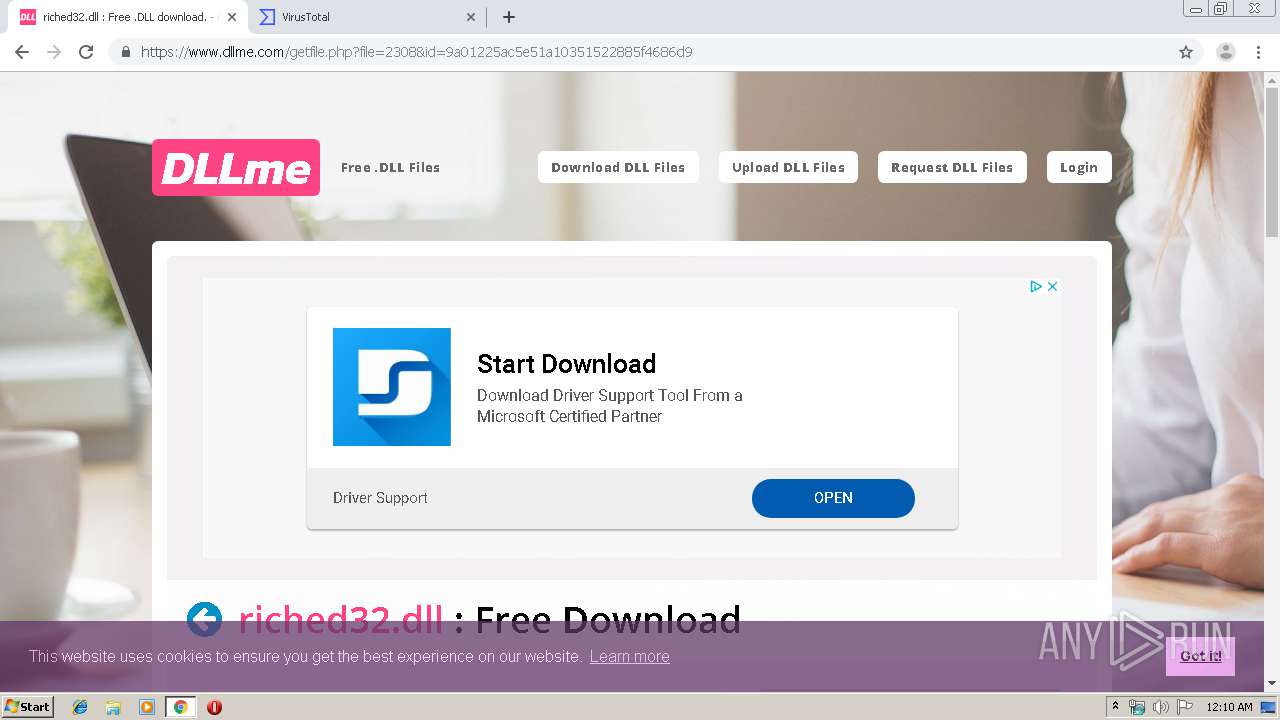The height and width of the screenshot is (720, 1280).
Task: Open the Learn more cookie link
Action: coord(629,656)
